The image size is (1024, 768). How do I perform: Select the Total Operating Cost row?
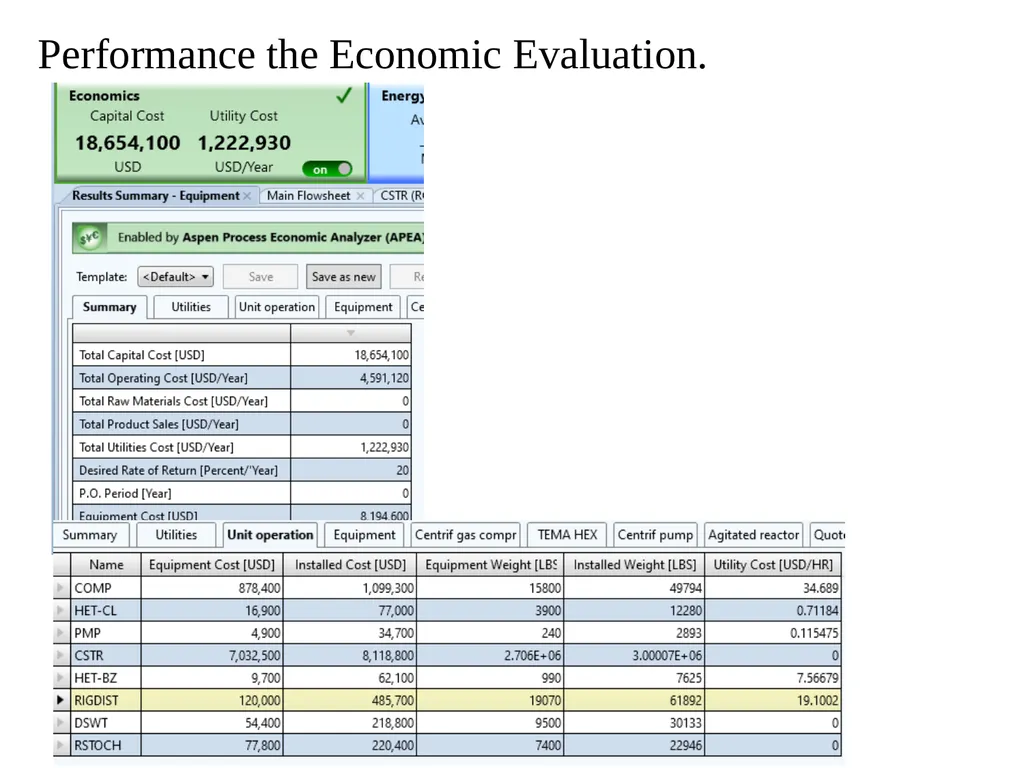pos(242,378)
